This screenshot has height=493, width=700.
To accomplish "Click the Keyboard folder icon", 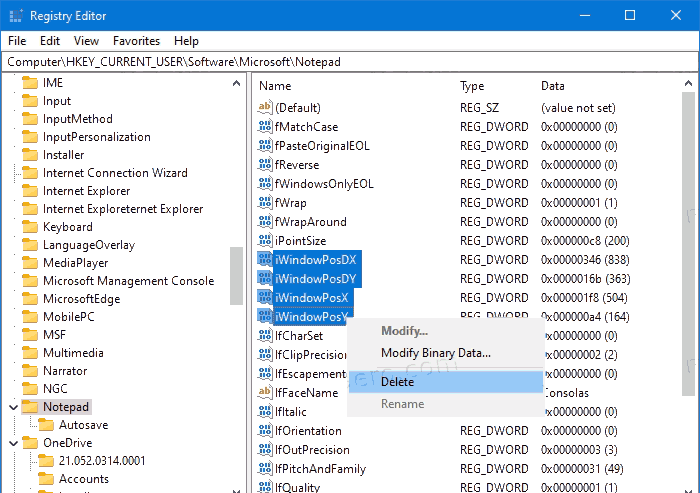I will 30,227.
